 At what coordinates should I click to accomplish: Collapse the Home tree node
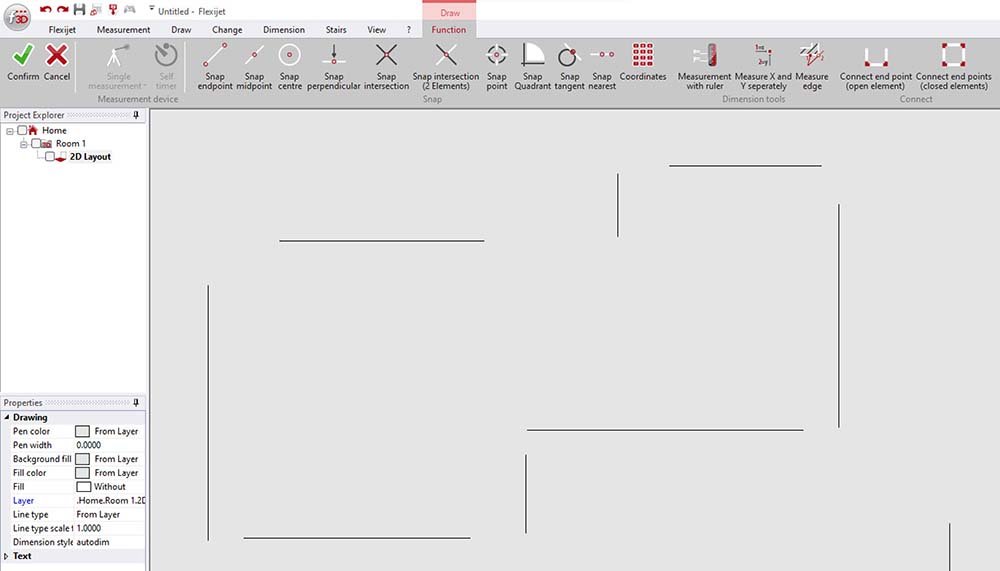click(x=10, y=131)
